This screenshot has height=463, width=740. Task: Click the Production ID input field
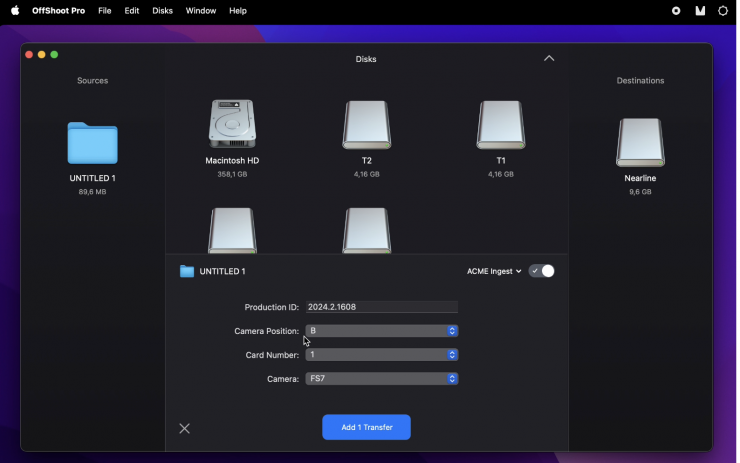coord(382,307)
